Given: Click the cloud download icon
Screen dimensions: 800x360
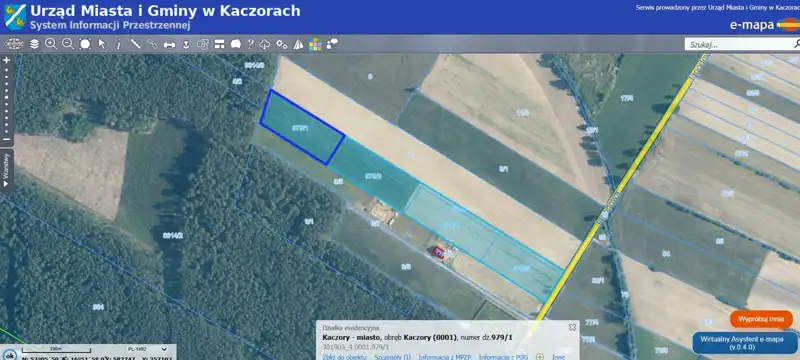Looking at the screenshot, I should point(265,44).
